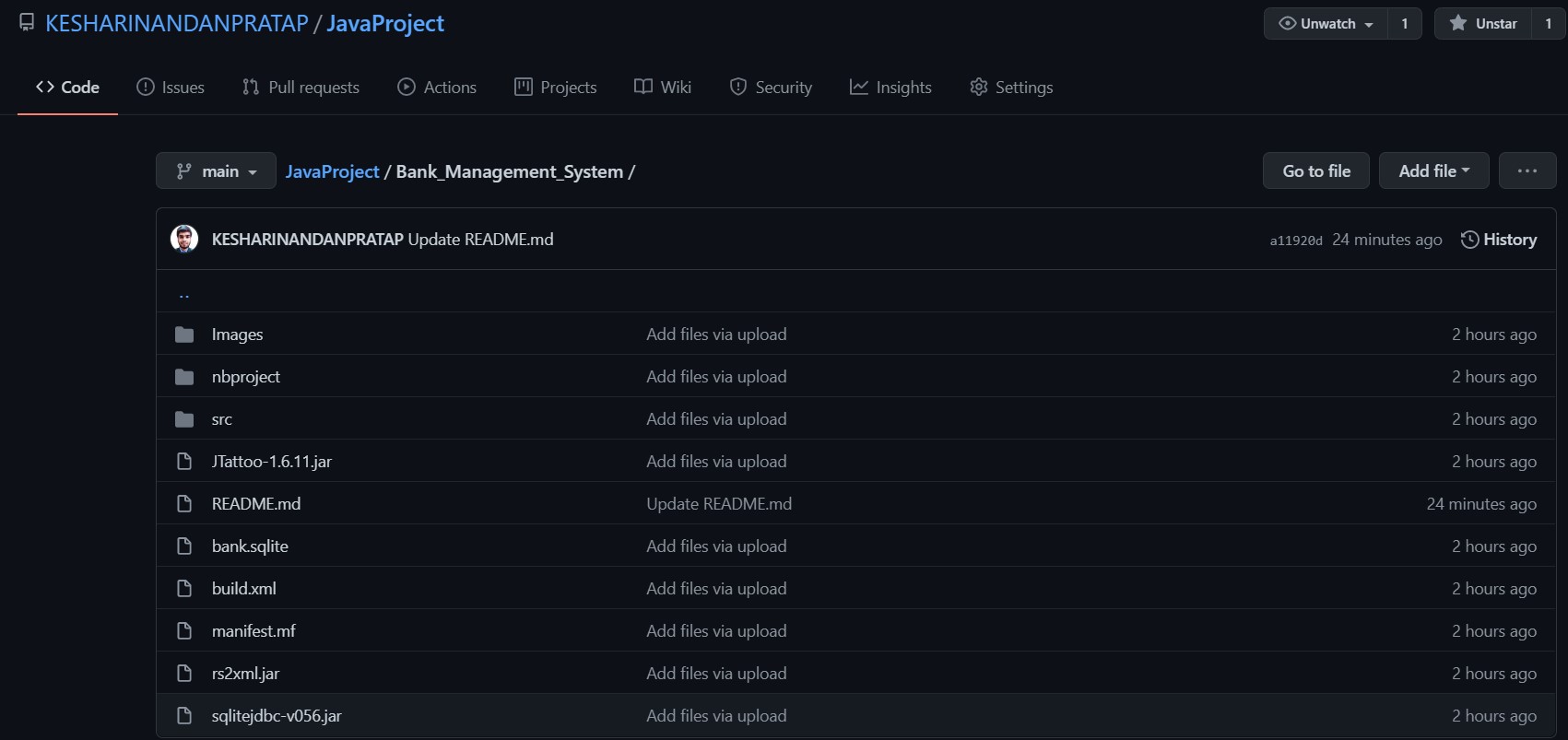Toggle the Unwatch eye button

(1326, 24)
